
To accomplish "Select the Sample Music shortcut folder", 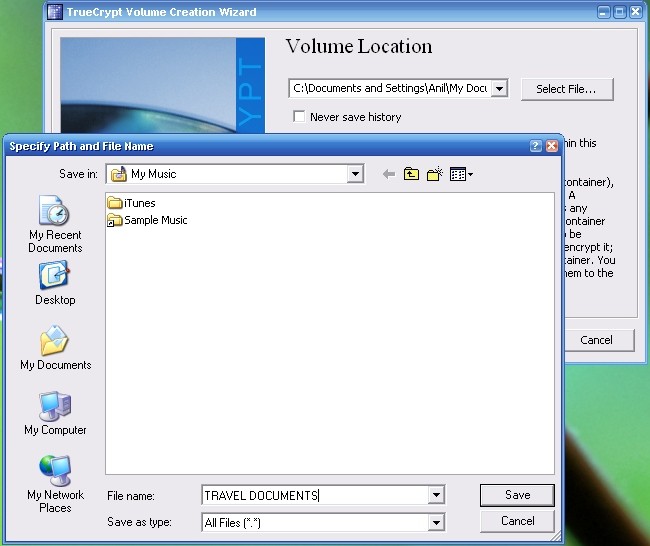I will click(x=147, y=220).
